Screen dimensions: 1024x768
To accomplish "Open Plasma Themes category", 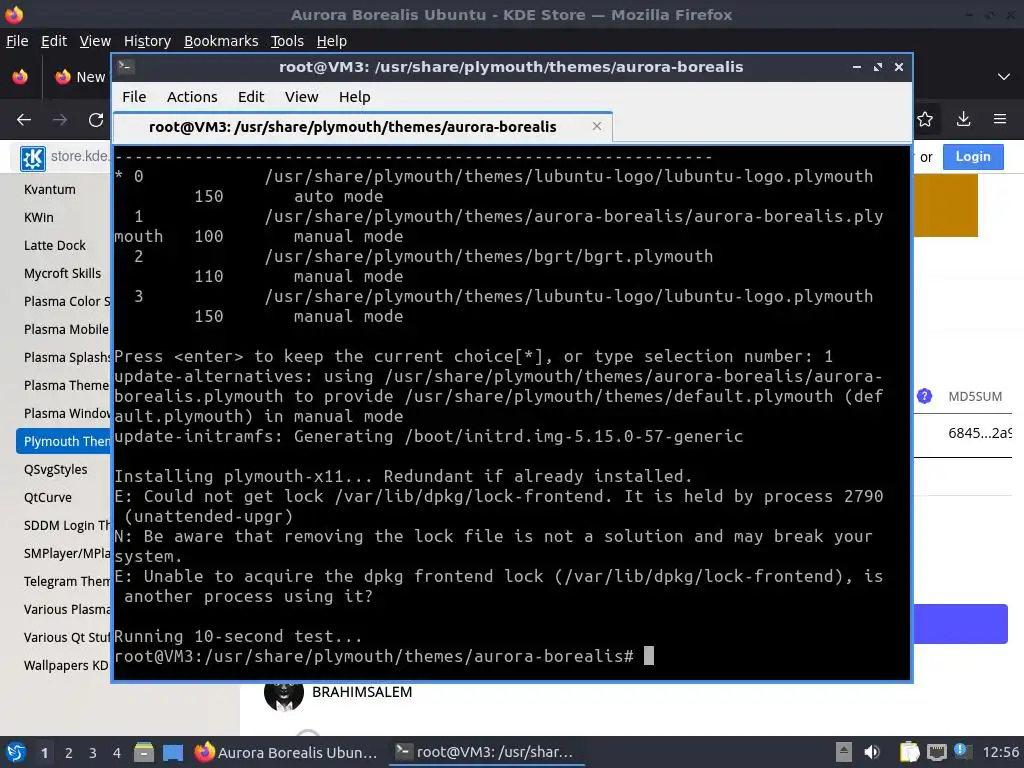I will pos(67,386).
